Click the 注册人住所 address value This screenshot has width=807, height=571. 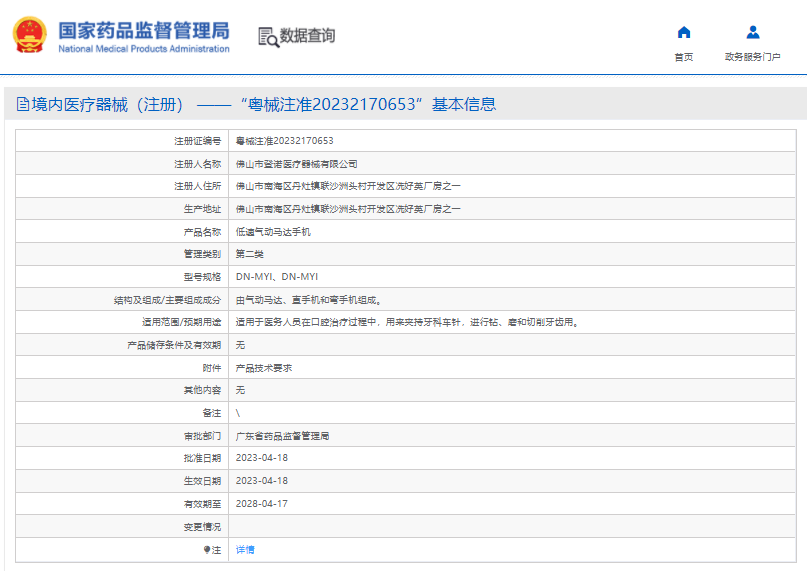(348, 186)
